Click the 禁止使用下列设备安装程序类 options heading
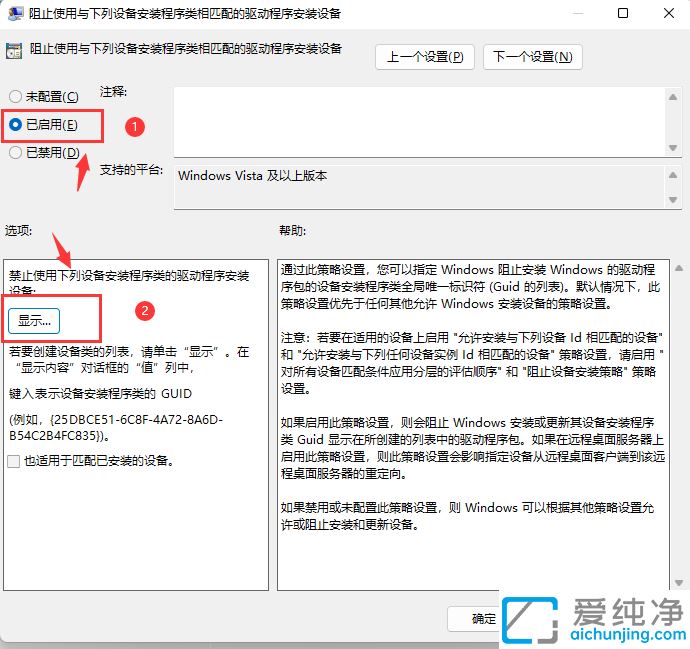Viewport: 690px width, 649px height. pyautogui.click(x=129, y=282)
